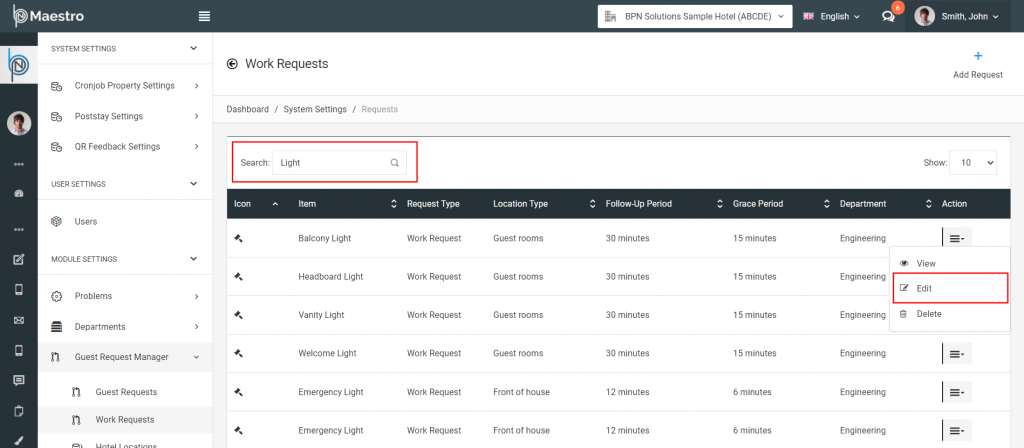1024x448 pixels.
Task: Go back using the Work Requests arrow
Action: tap(232, 64)
